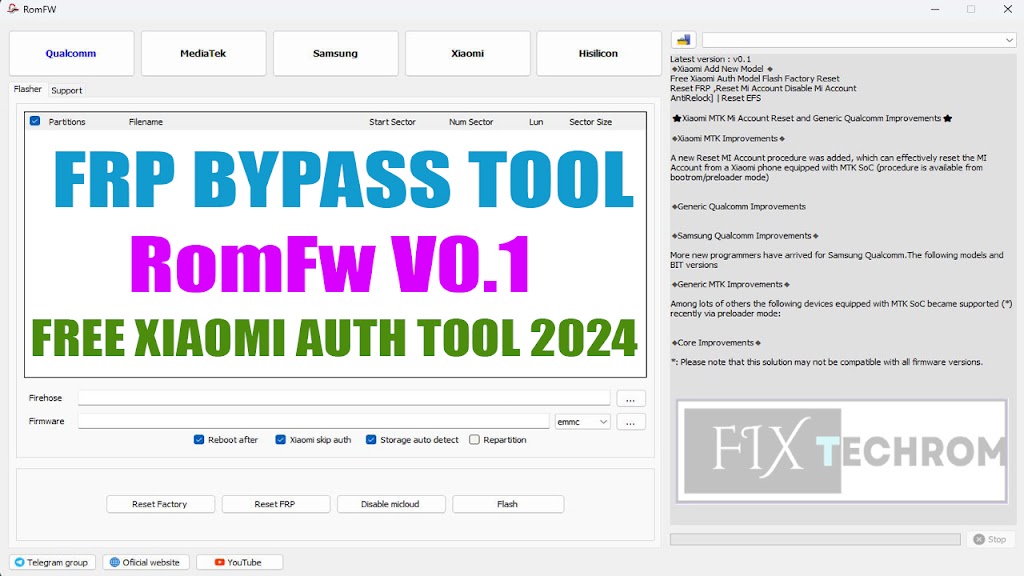1024x576 pixels.
Task: Click the progress bar beside Stop
Action: click(815, 539)
